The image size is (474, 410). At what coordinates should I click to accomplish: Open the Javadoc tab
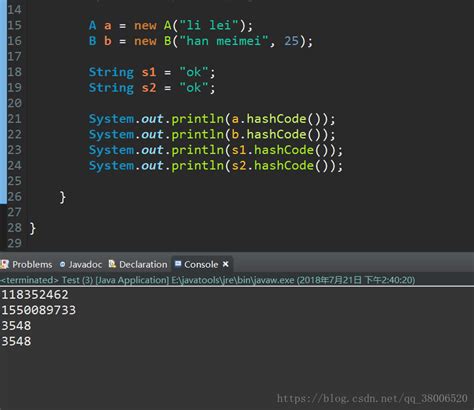(81, 264)
